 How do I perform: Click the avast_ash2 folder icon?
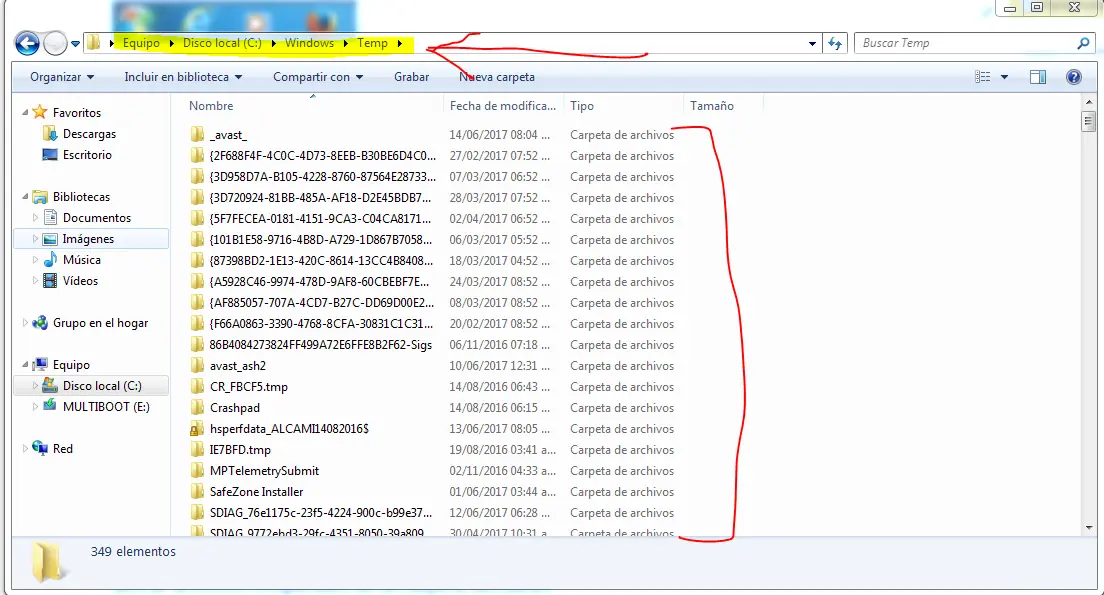(x=197, y=366)
